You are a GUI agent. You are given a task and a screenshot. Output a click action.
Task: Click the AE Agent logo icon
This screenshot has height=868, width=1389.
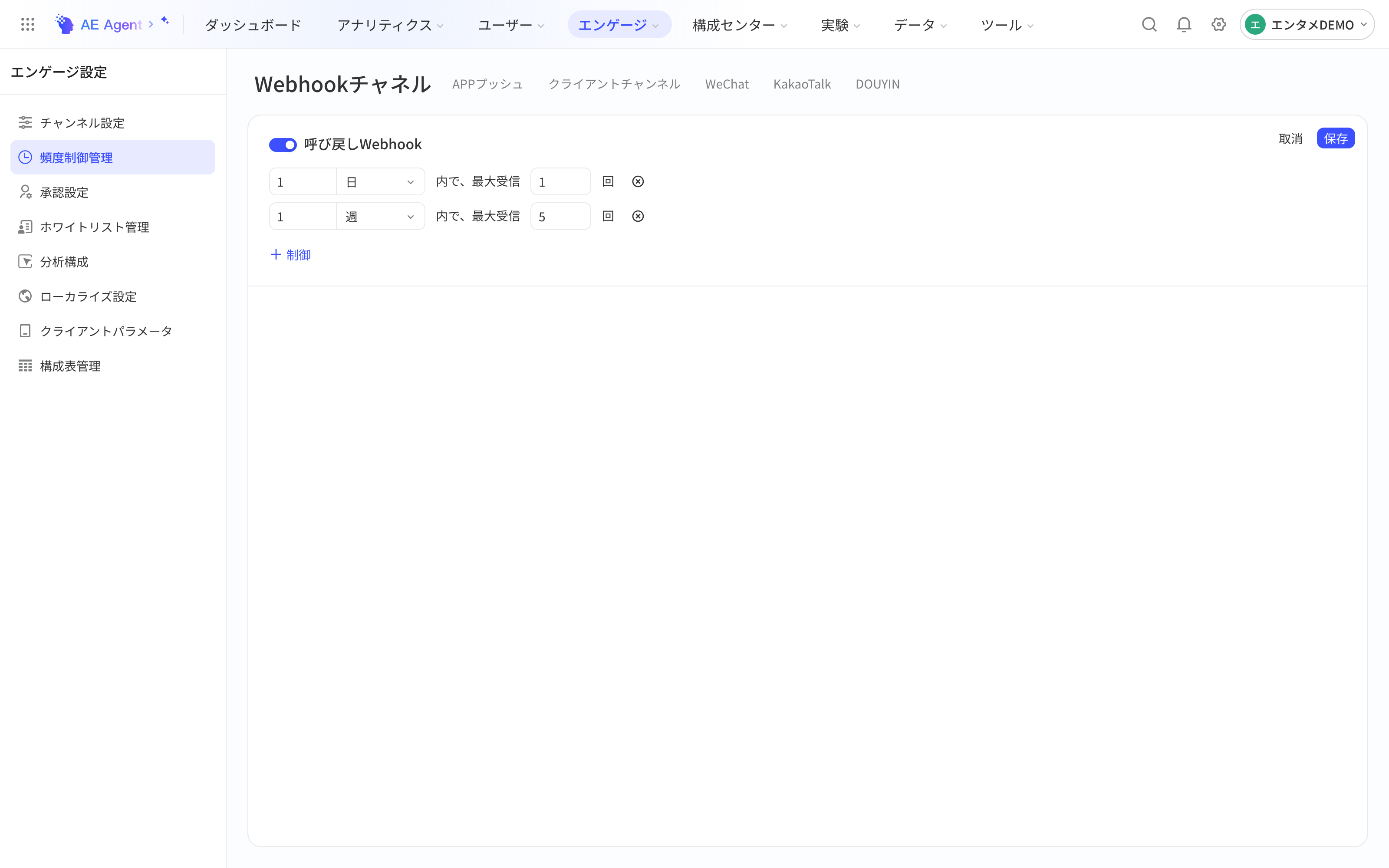pyautogui.click(x=64, y=24)
